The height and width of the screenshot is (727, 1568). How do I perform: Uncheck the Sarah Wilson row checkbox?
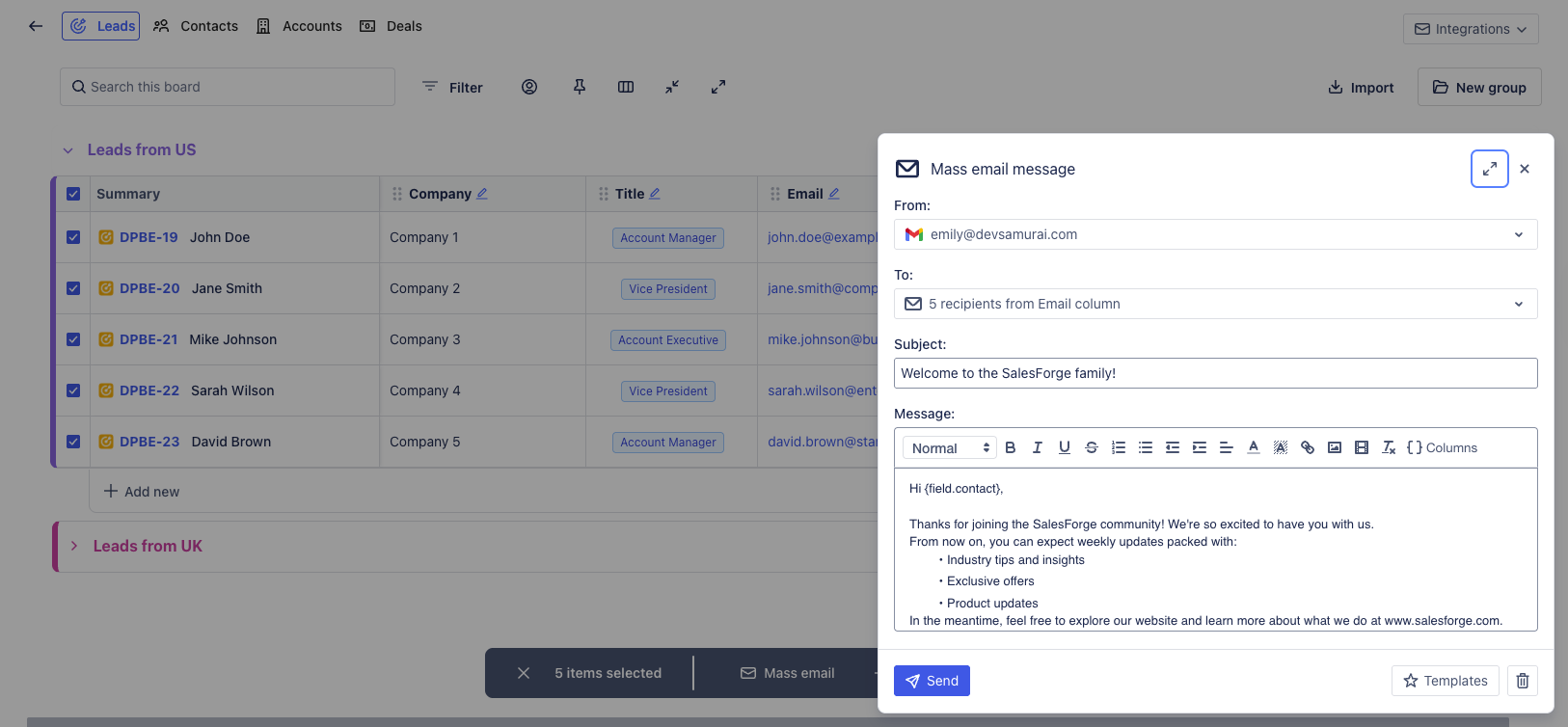tap(73, 390)
